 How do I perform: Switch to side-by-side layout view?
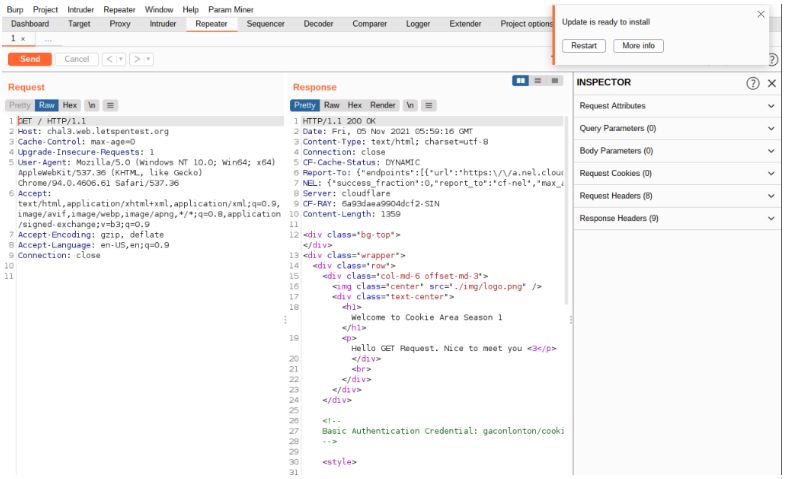coord(520,80)
